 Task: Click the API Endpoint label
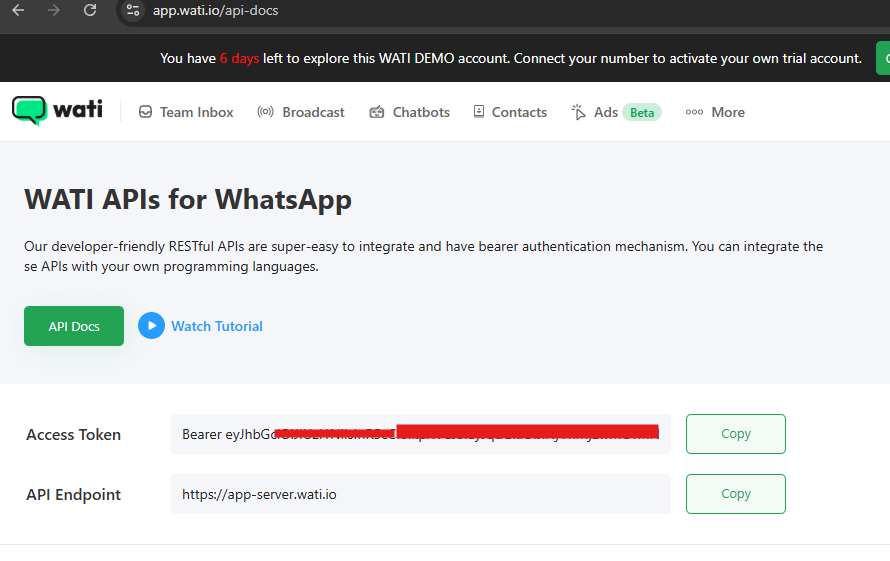point(74,495)
